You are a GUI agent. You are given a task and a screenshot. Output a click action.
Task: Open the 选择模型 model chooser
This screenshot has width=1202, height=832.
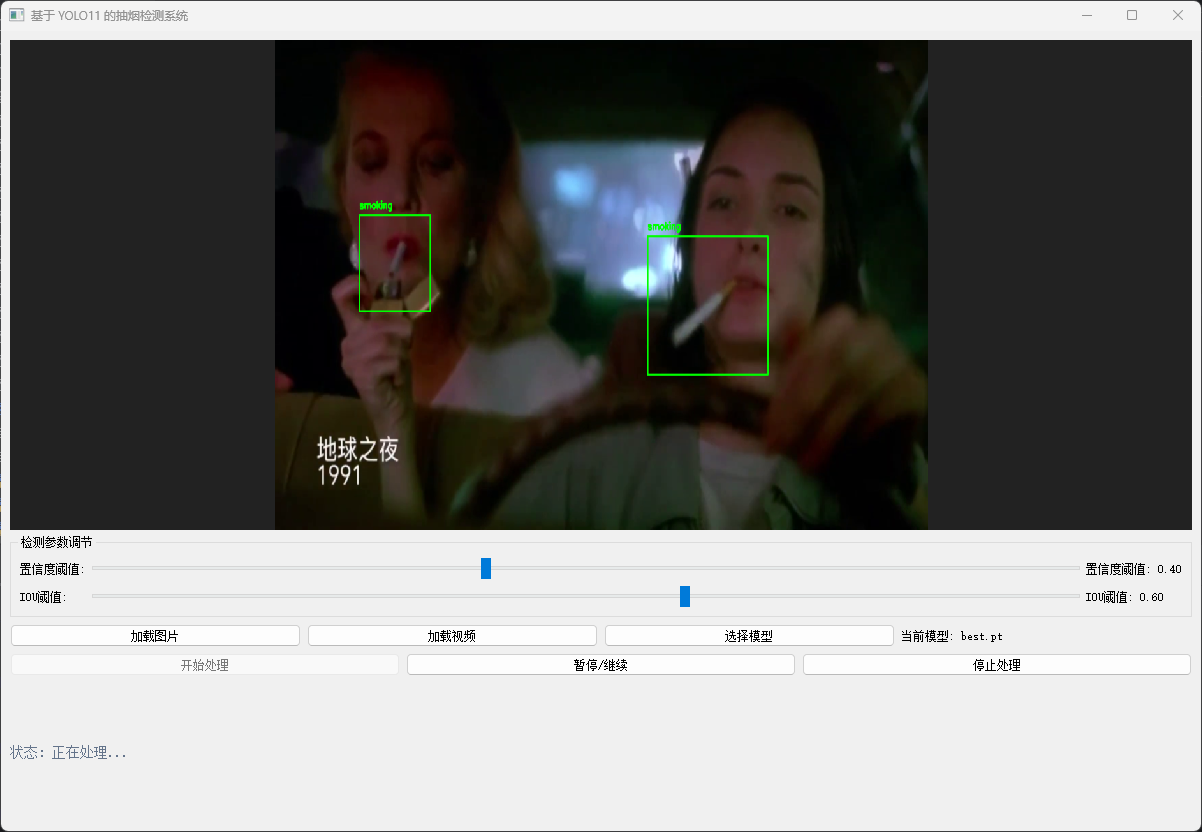pos(749,636)
